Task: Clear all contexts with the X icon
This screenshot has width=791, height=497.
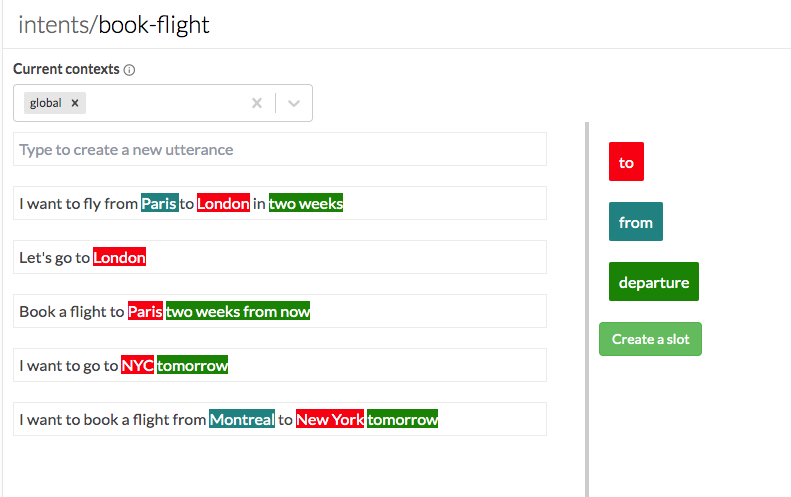Action: click(257, 103)
